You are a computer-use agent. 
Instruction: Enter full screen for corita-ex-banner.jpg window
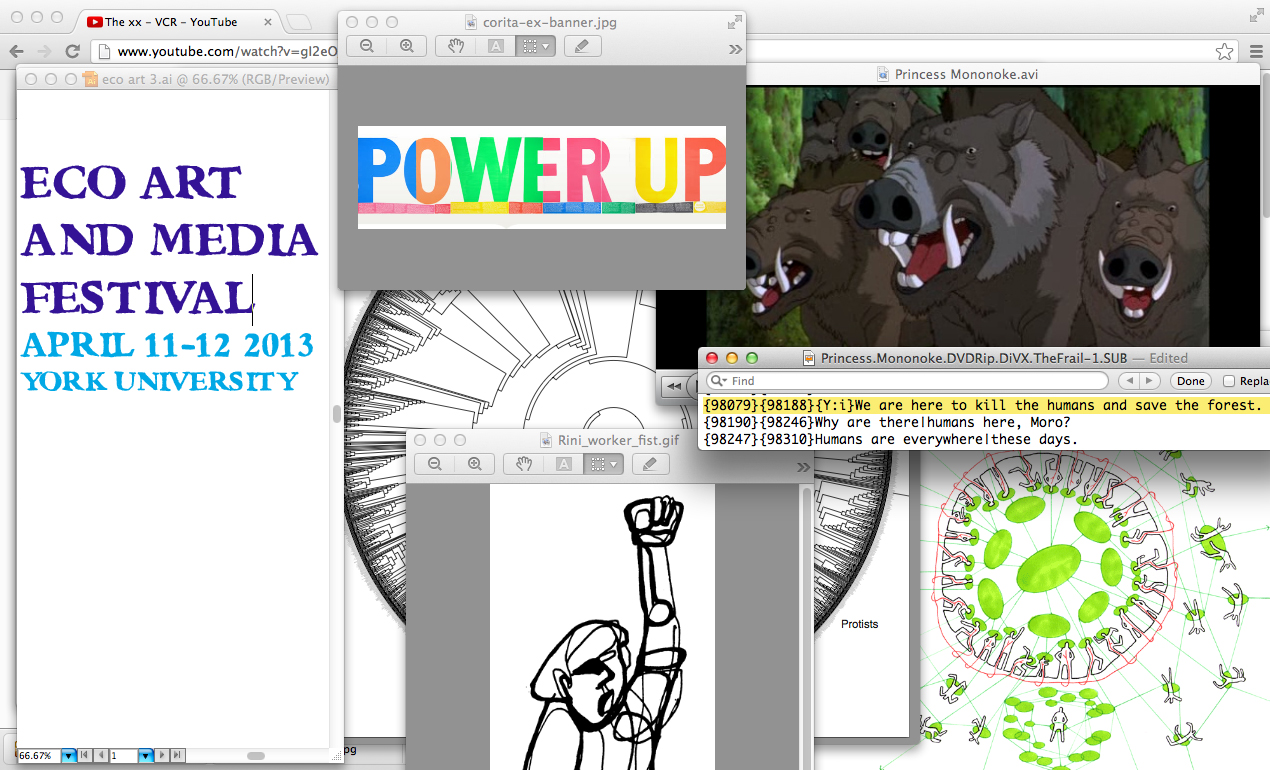pyautogui.click(x=735, y=21)
